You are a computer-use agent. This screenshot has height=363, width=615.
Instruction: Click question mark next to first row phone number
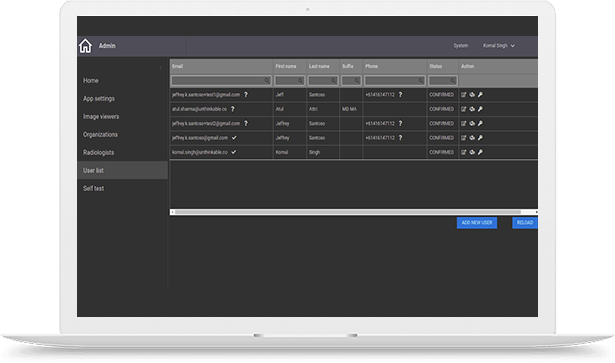tap(400, 94)
